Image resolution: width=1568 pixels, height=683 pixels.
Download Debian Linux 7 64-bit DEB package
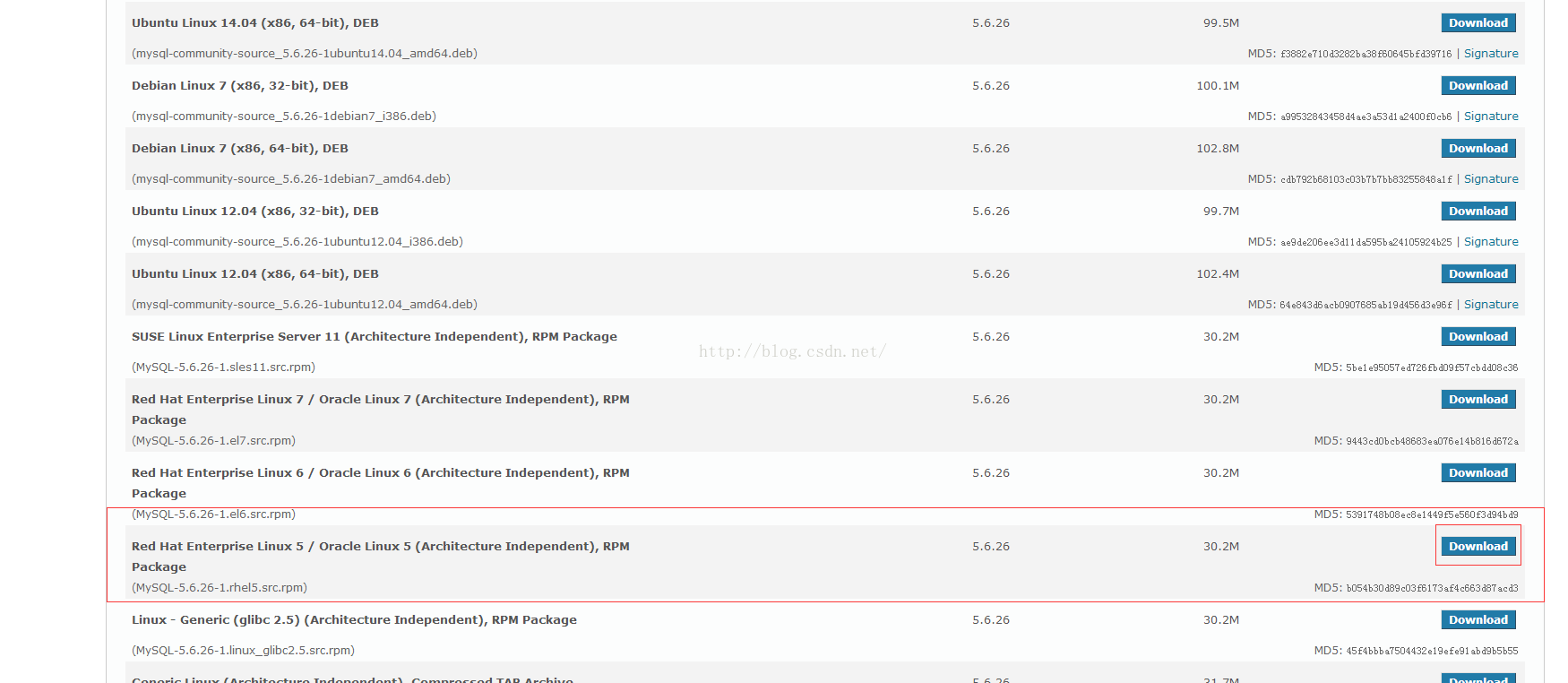coord(1478,149)
